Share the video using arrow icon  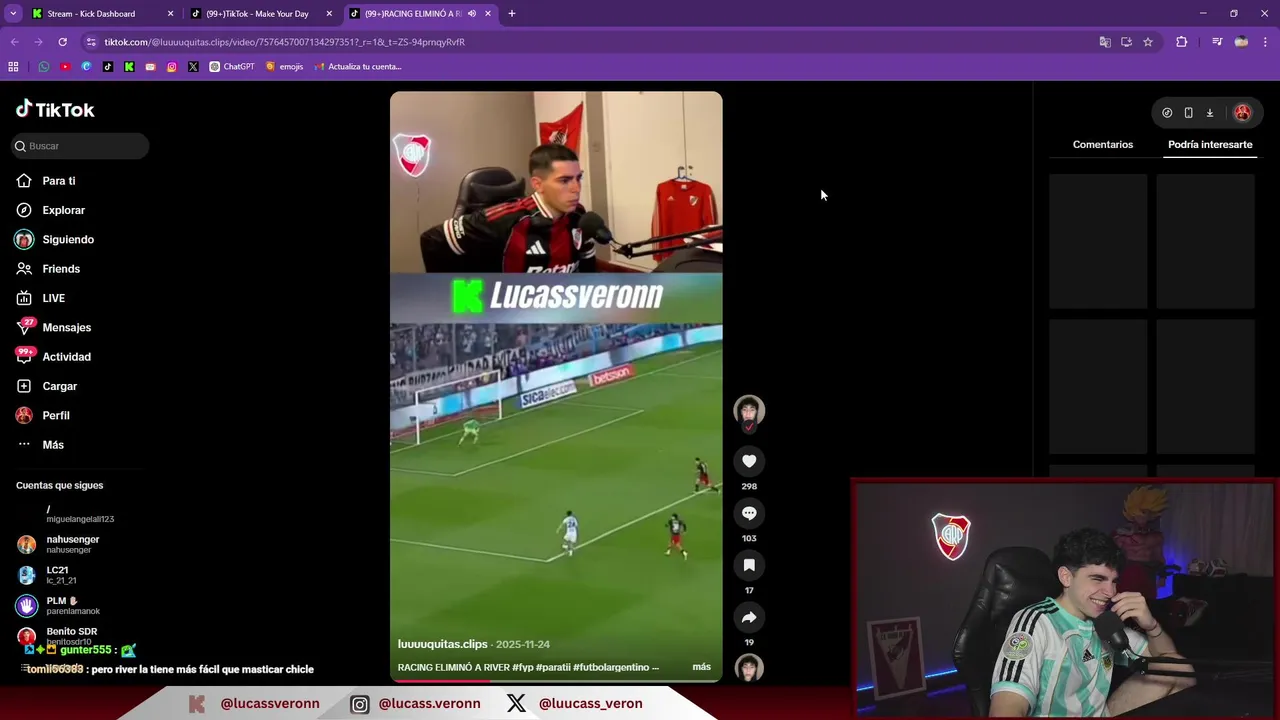point(749,617)
